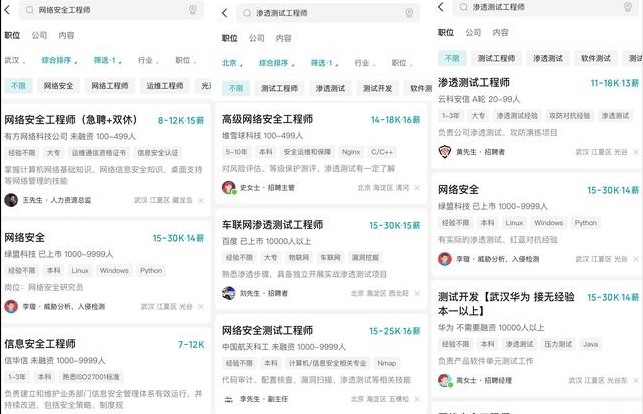Screen dimensions: 643x414
Task: Click the 15-25K·16薪 salary text
Action: click(394, 331)
